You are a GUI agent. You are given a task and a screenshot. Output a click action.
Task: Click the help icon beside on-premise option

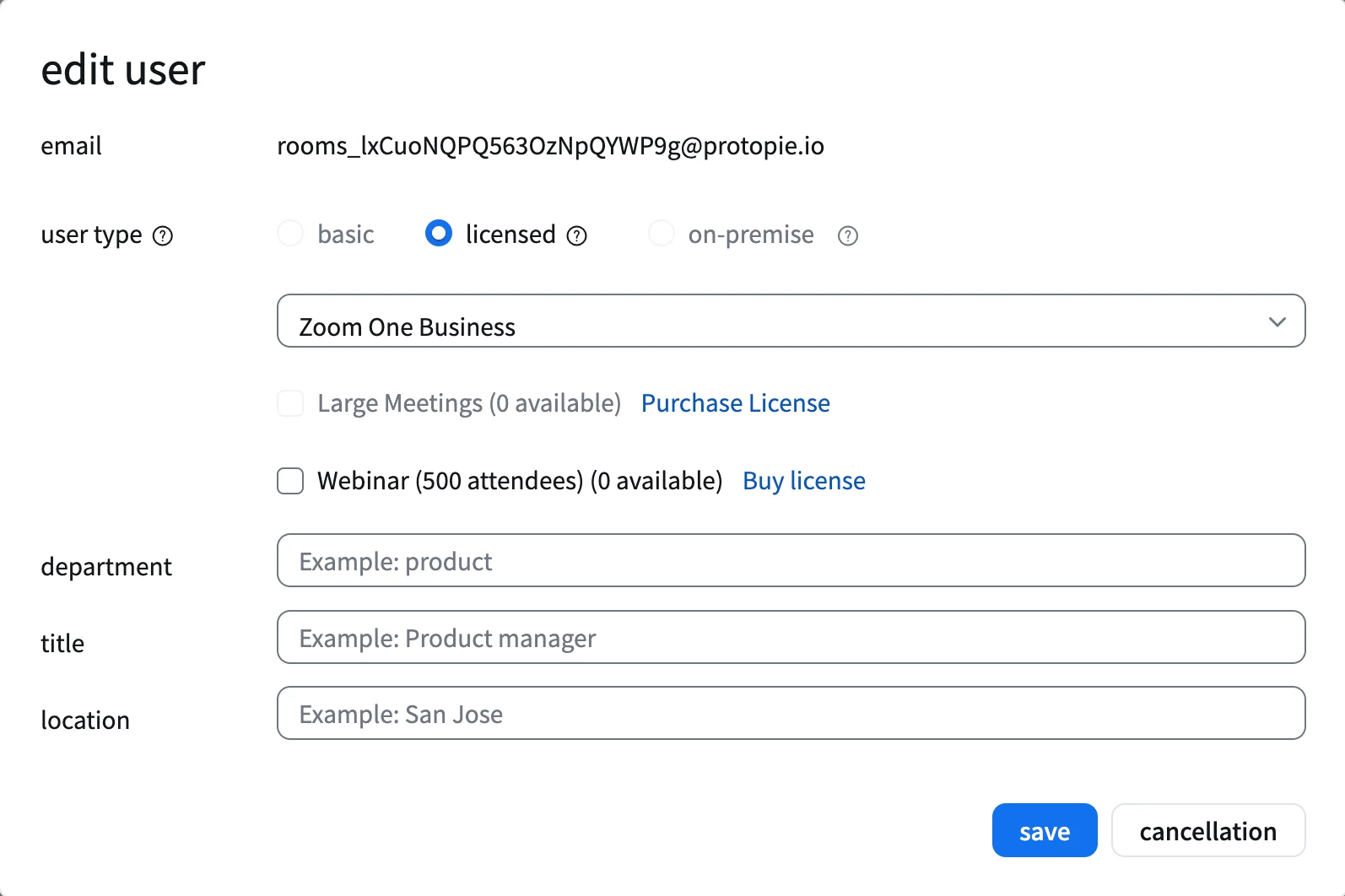[x=847, y=236]
